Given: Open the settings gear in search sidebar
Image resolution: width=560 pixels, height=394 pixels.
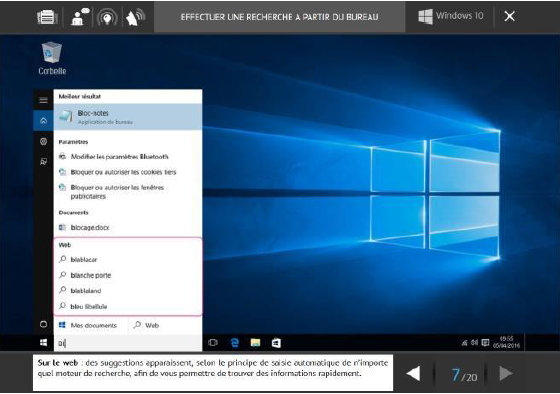Looking at the screenshot, I should [x=44, y=141].
